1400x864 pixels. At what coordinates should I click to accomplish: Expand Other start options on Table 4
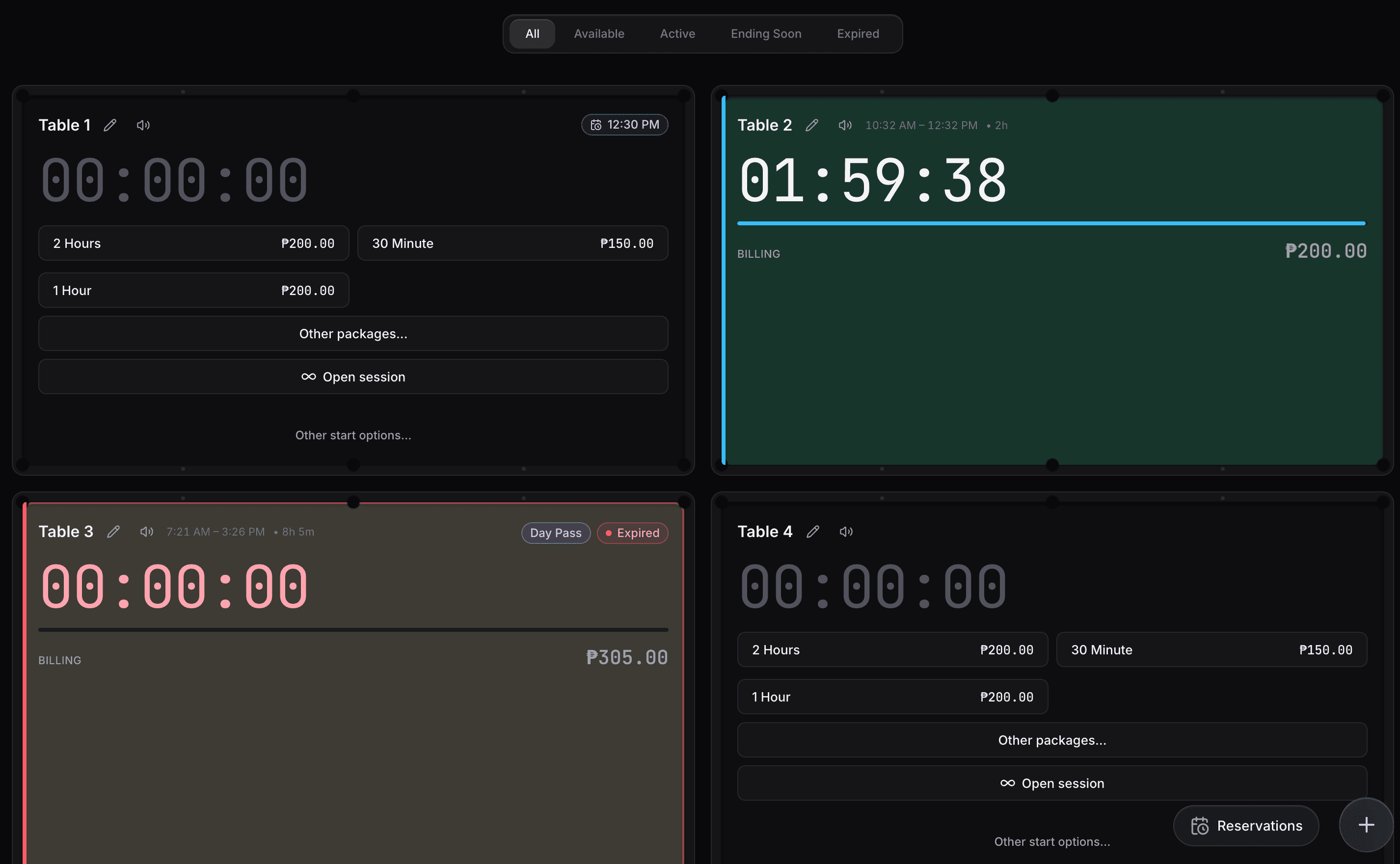pyautogui.click(x=1052, y=842)
